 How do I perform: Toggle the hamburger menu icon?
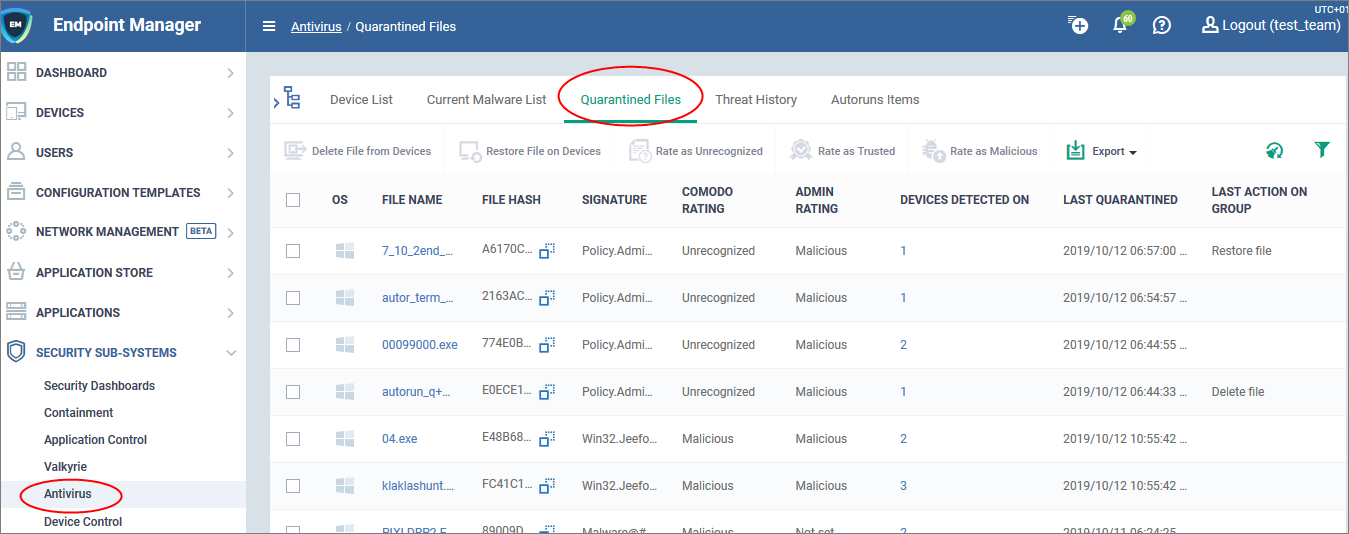click(x=269, y=27)
